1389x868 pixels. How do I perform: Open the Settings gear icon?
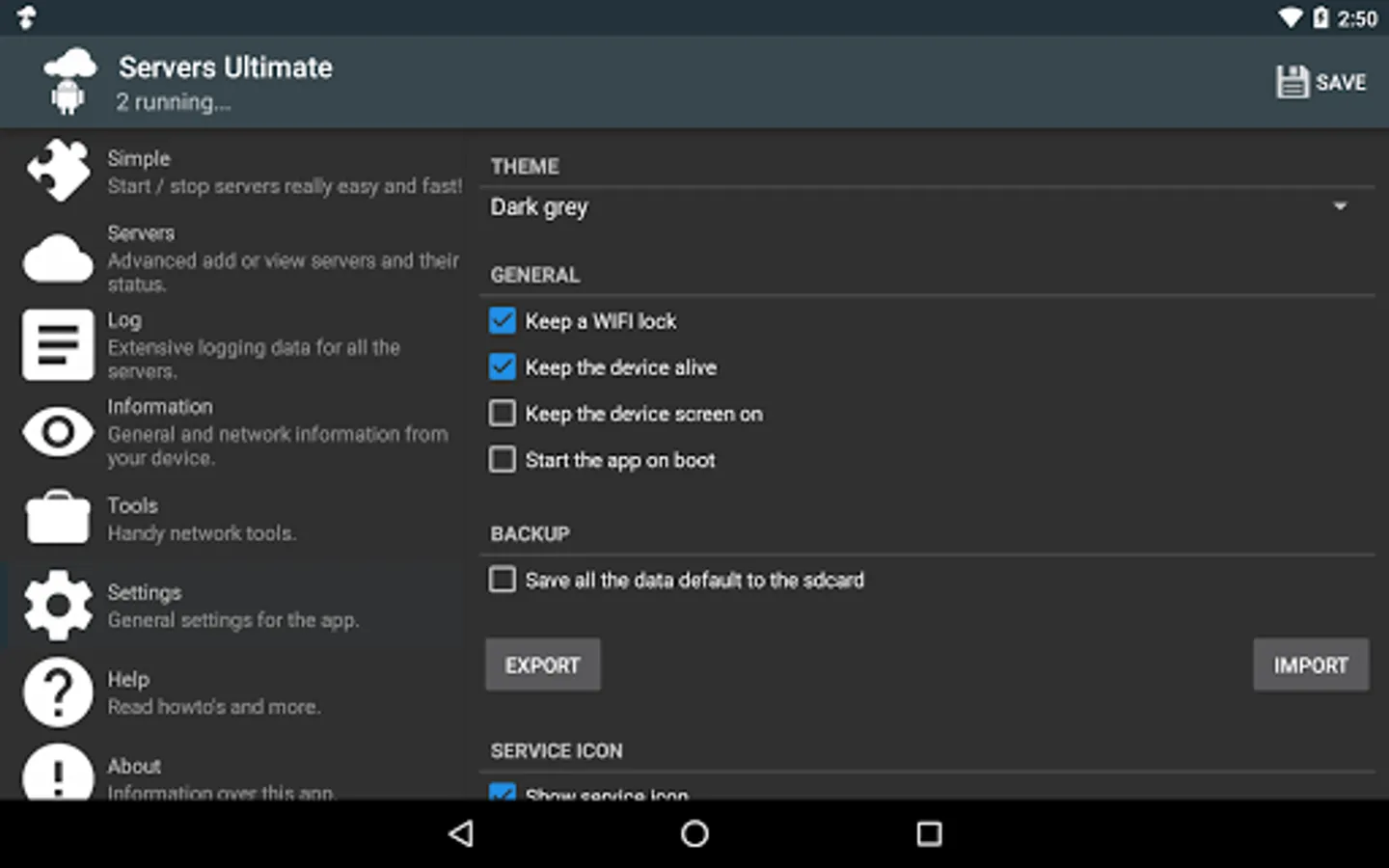[58, 605]
